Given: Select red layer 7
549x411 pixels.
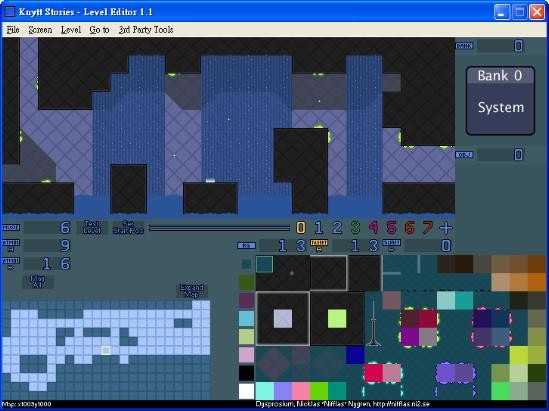Looking at the screenshot, I should [x=428, y=228].
